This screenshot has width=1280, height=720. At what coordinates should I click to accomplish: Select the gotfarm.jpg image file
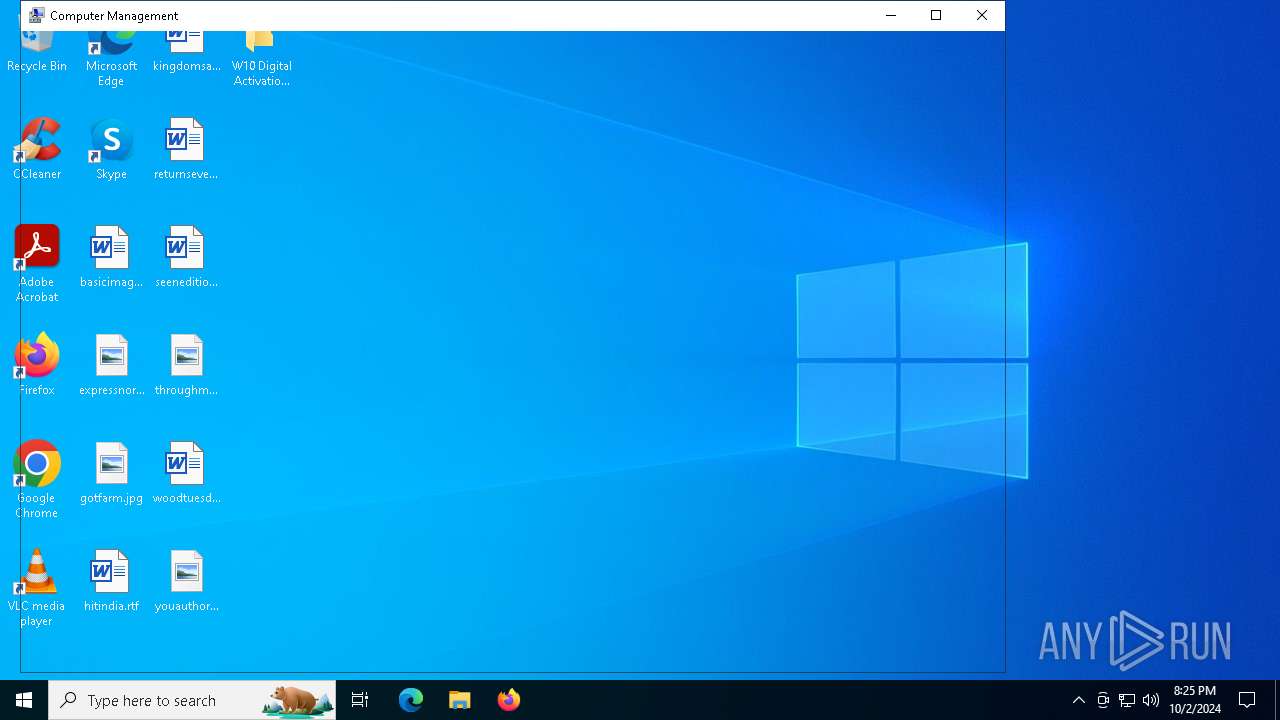point(111,473)
